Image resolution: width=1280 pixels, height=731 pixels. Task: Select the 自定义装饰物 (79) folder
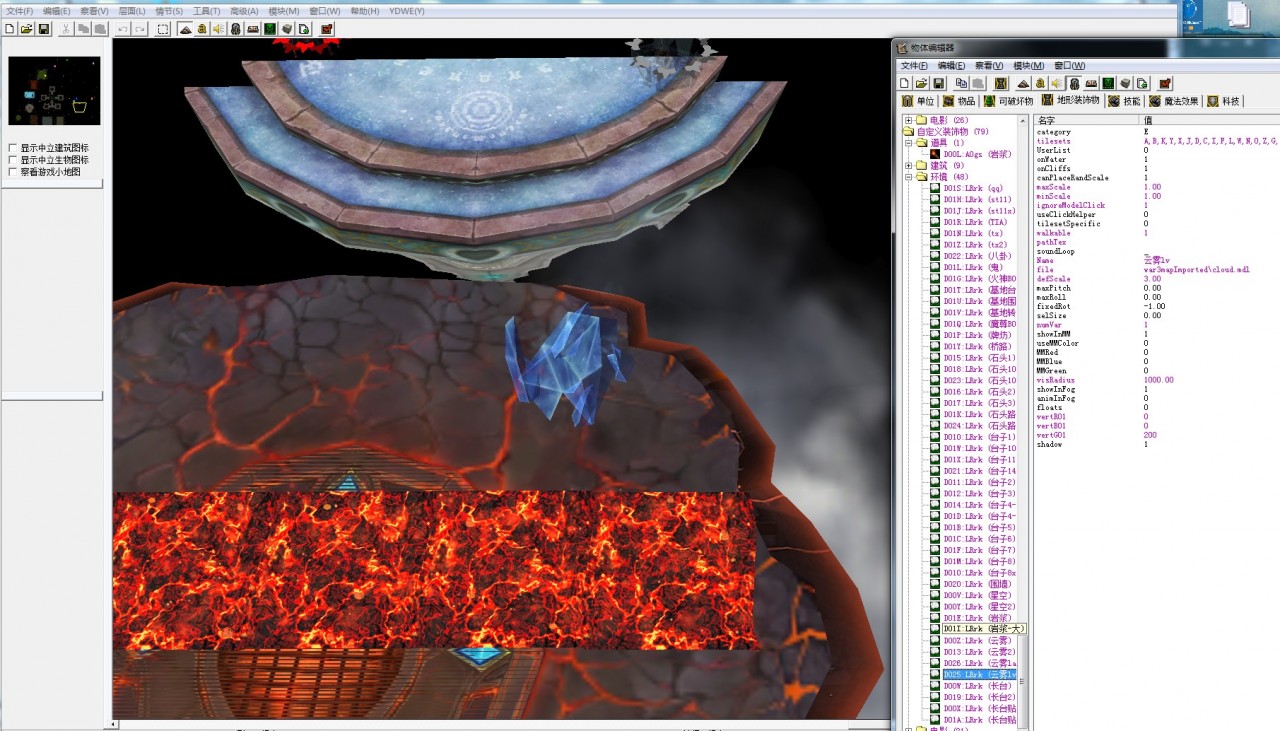pos(952,132)
